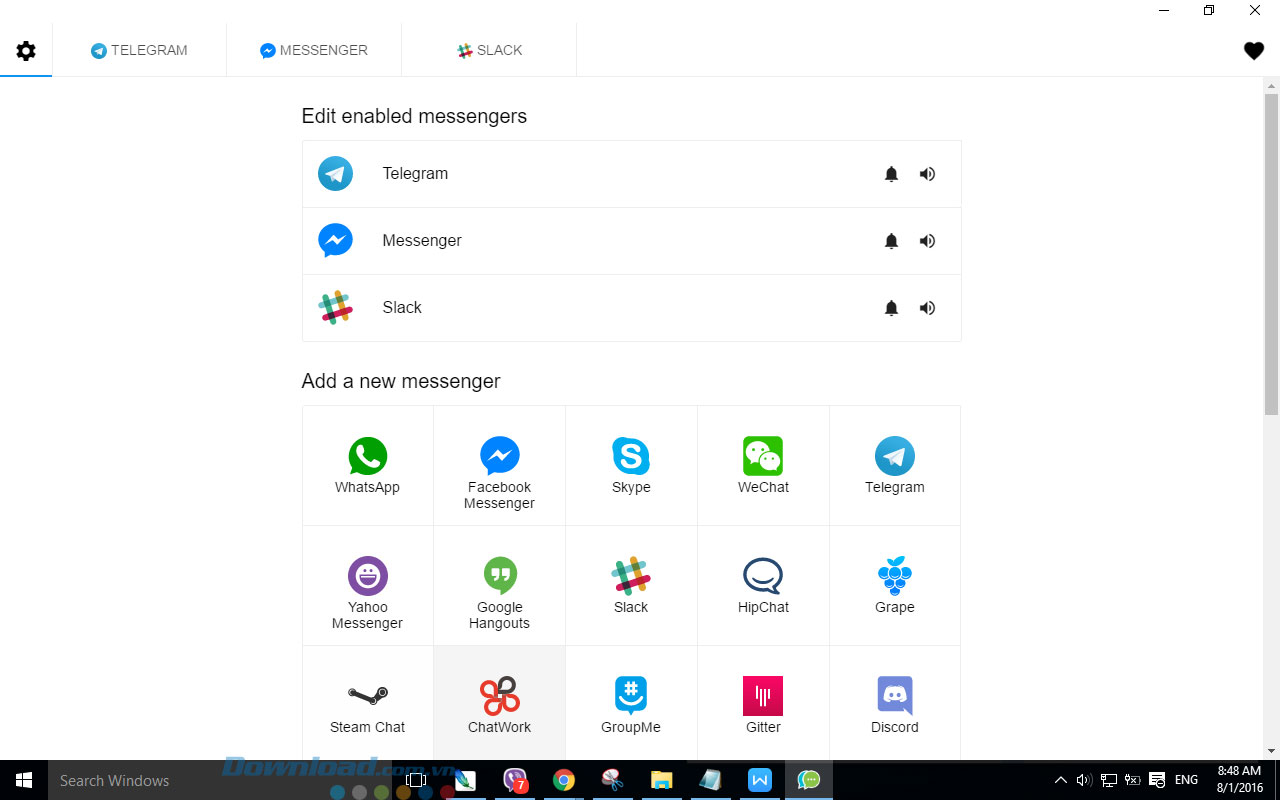Viewport: 1280px width, 800px height.
Task: Pick Steam Chat from the list
Action: coord(367,705)
